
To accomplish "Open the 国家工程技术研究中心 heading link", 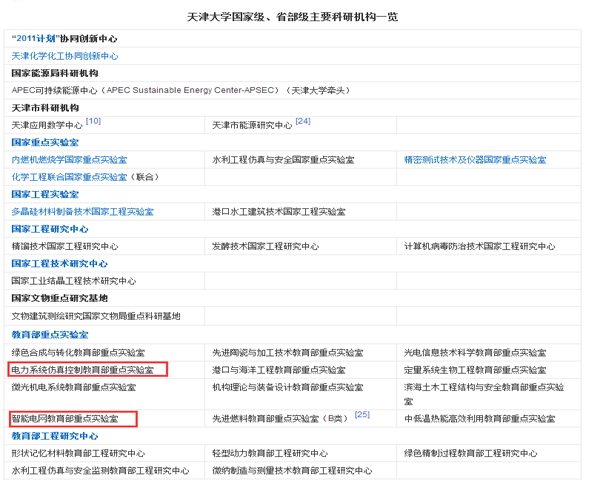I will click(59, 263).
